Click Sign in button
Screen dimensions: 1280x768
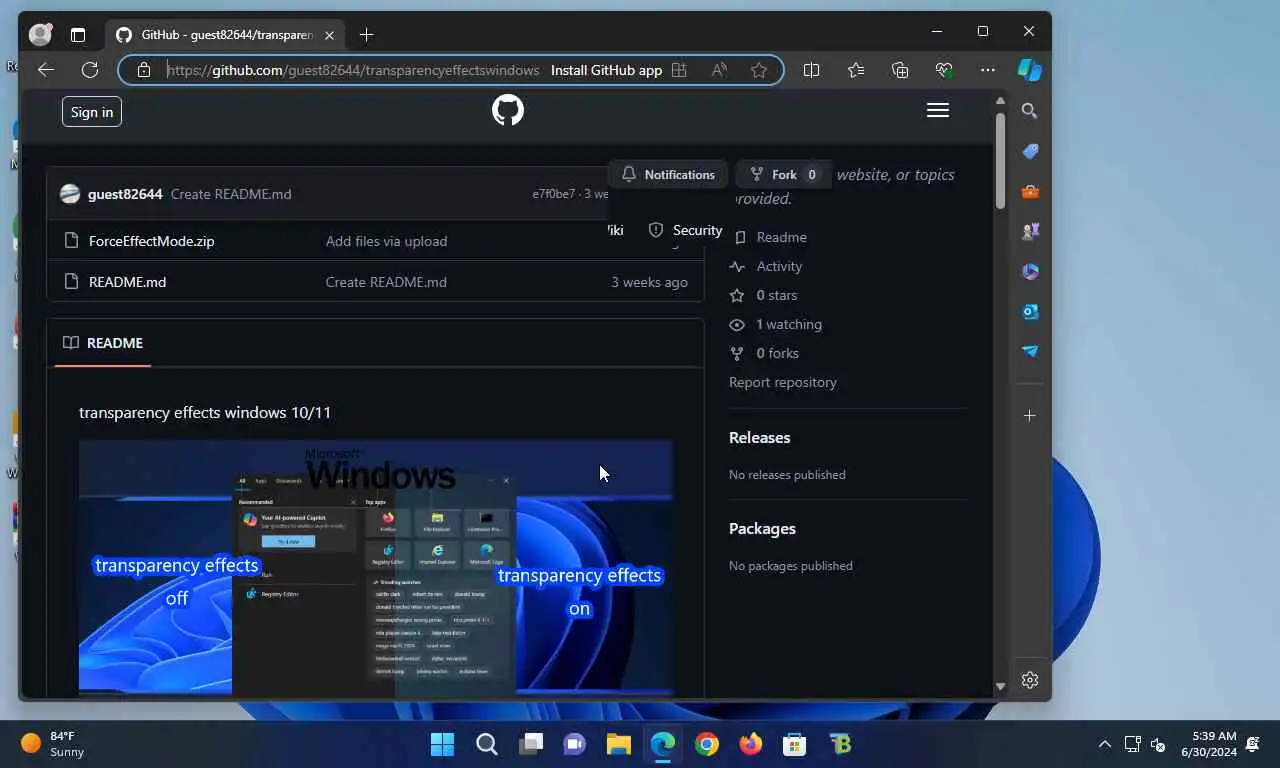pyautogui.click(x=92, y=112)
